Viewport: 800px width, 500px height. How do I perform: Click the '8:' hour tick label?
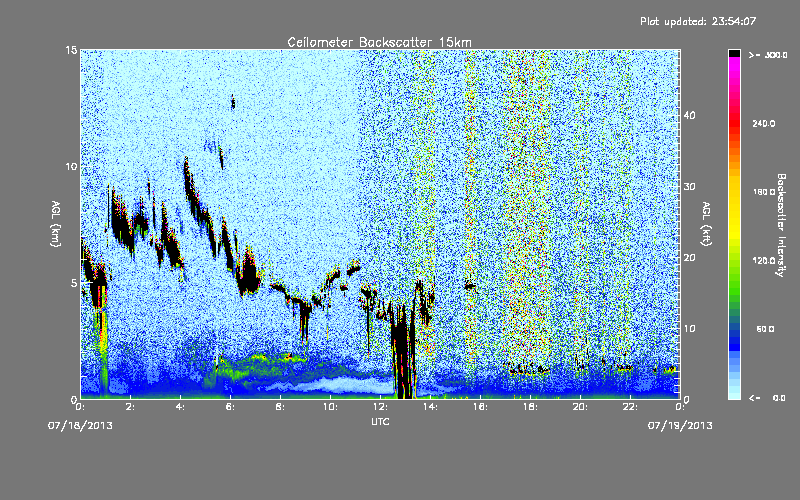[x=280, y=407]
